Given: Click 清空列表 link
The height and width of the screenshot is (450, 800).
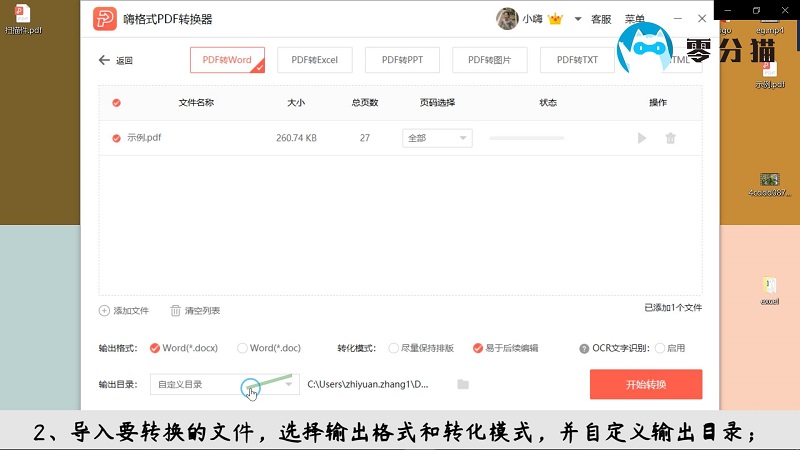Looking at the screenshot, I should pos(203,311).
